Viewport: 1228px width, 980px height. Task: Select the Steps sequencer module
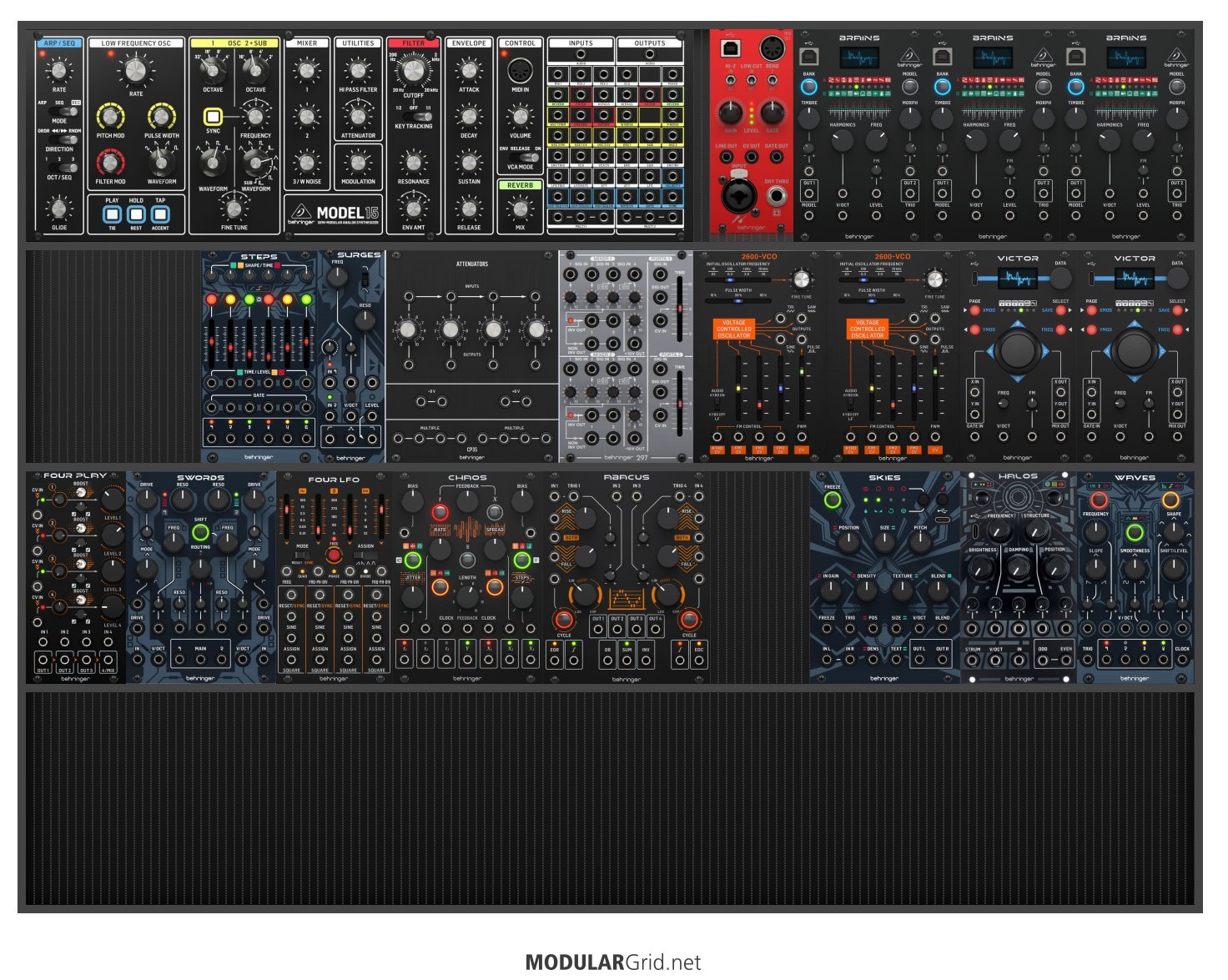(x=259, y=356)
